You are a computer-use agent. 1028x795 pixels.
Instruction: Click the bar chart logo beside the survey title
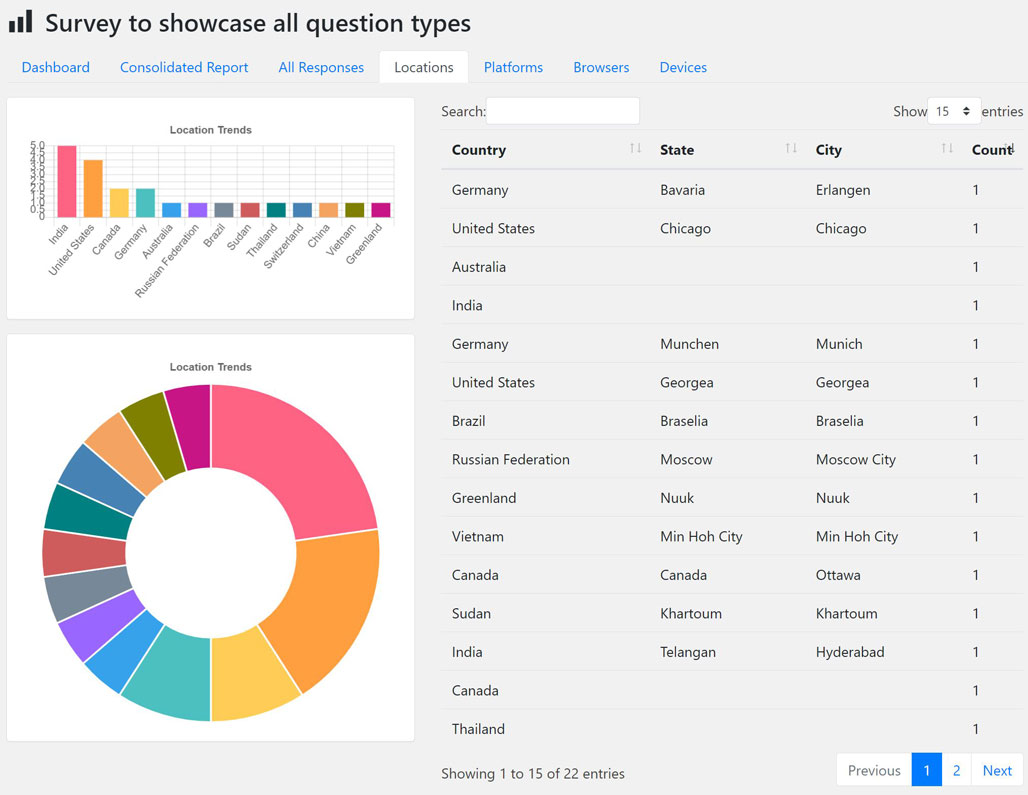click(21, 20)
